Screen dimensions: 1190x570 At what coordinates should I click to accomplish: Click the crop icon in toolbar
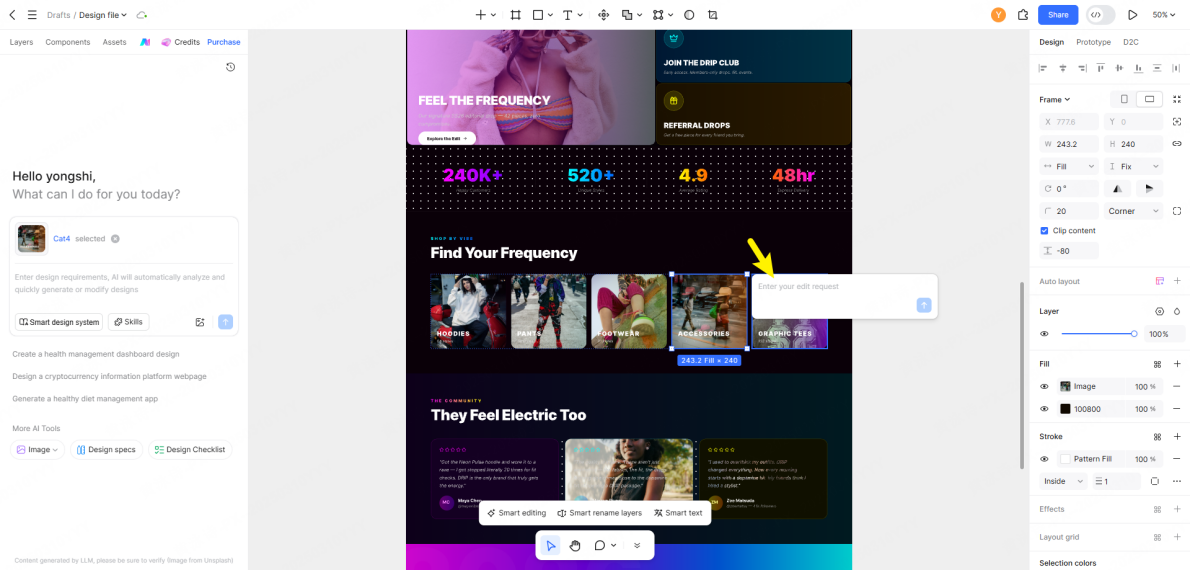[x=713, y=14]
